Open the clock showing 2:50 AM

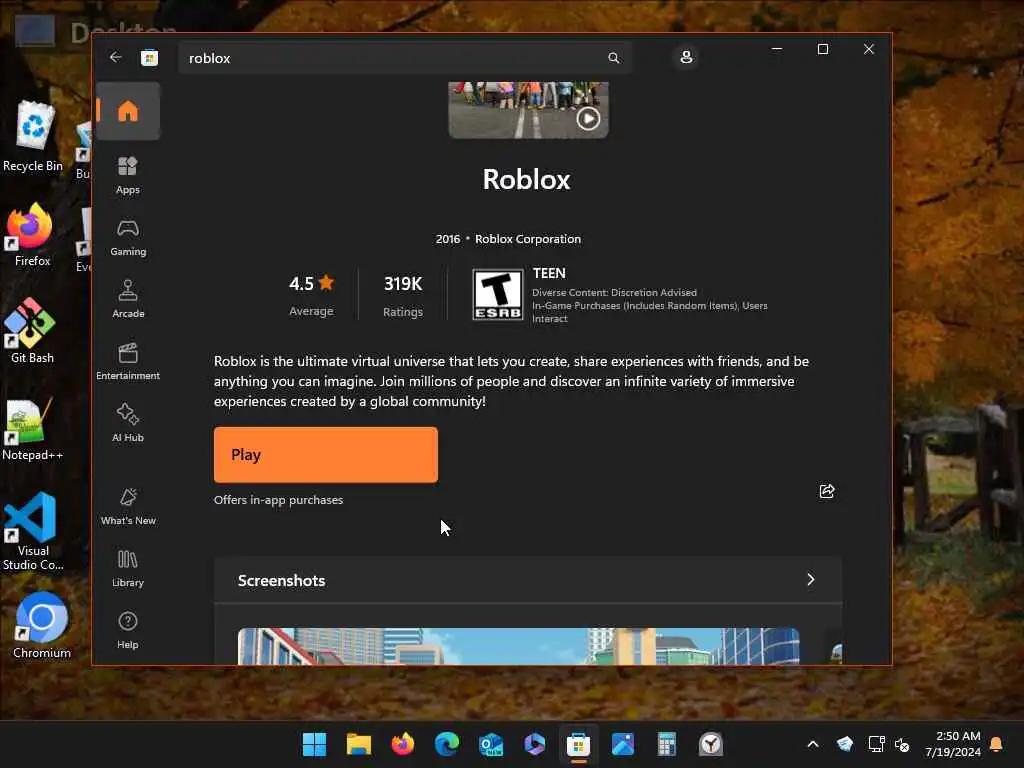[x=953, y=744]
